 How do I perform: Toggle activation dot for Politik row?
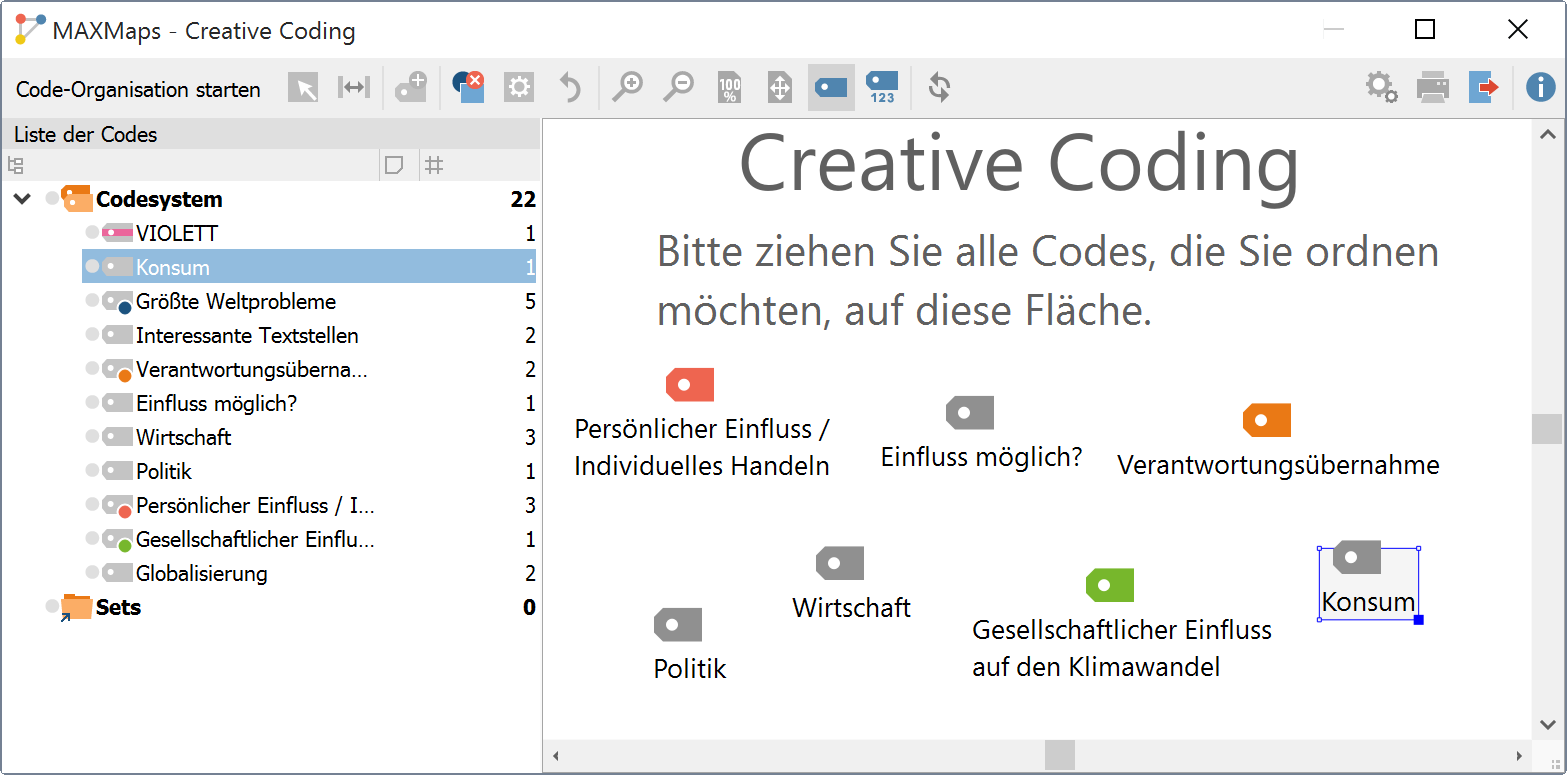(92, 471)
